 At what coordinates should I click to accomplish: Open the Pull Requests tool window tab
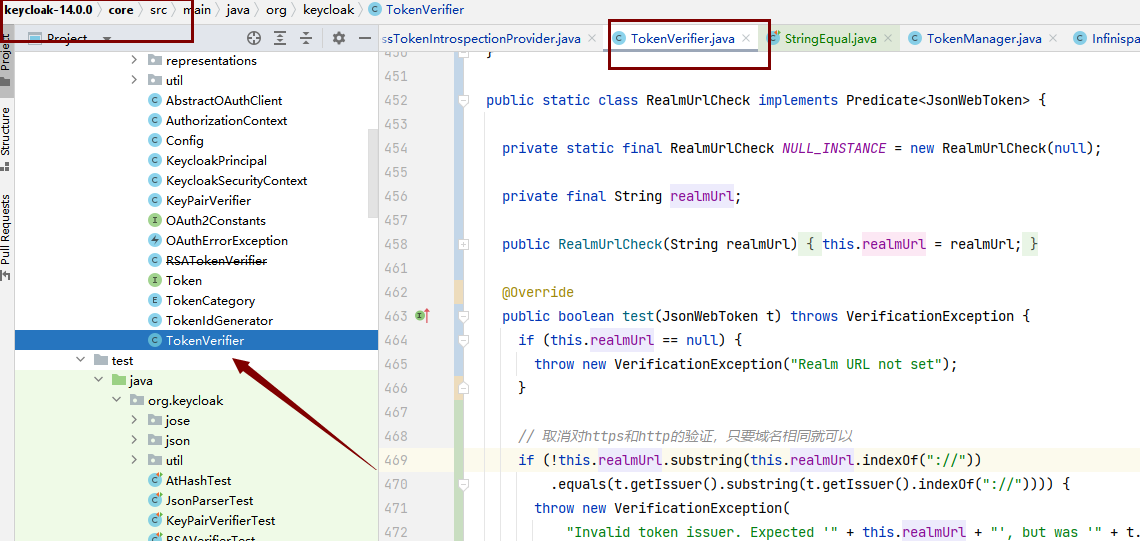[x=6, y=237]
